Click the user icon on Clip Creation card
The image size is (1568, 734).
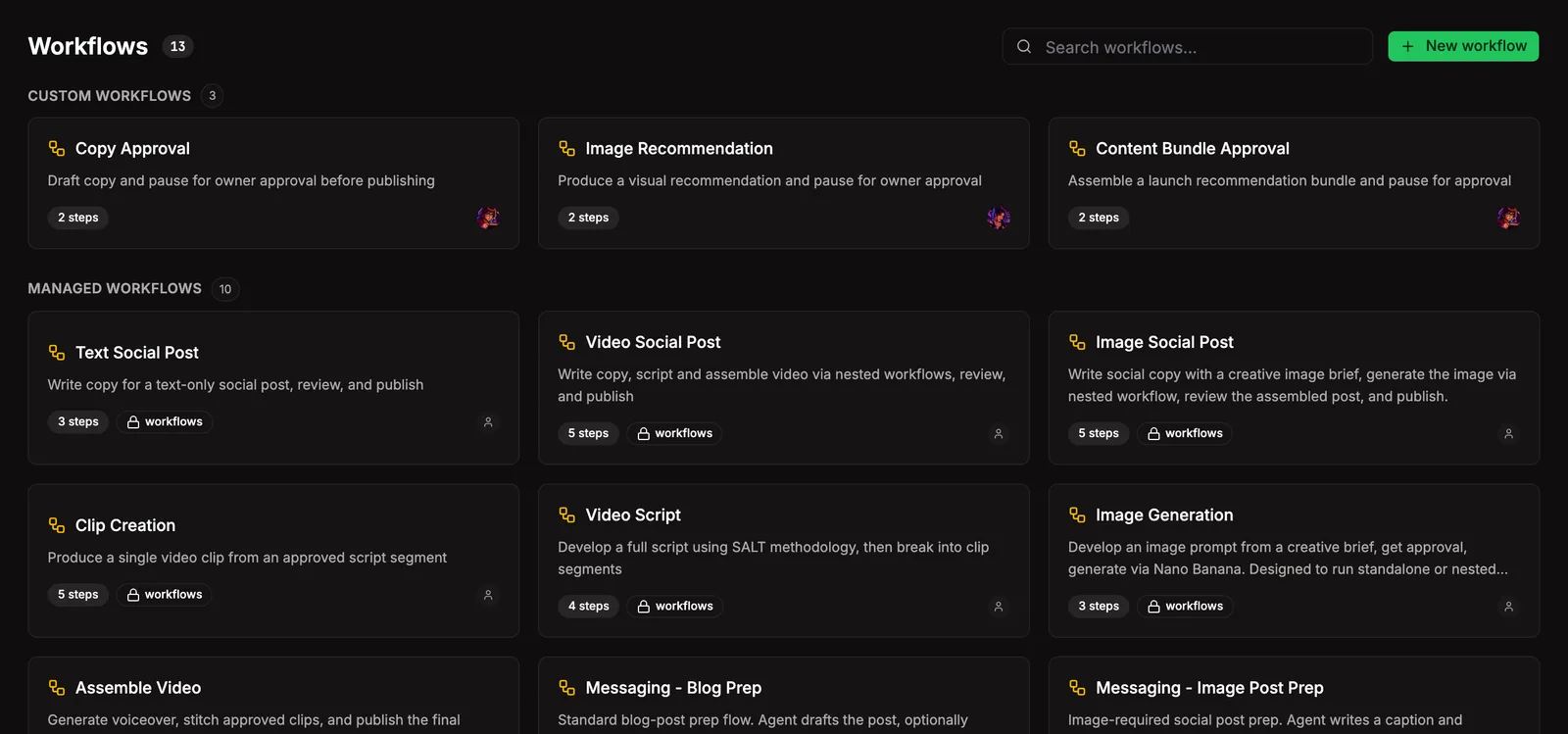click(x=488, y=595)
